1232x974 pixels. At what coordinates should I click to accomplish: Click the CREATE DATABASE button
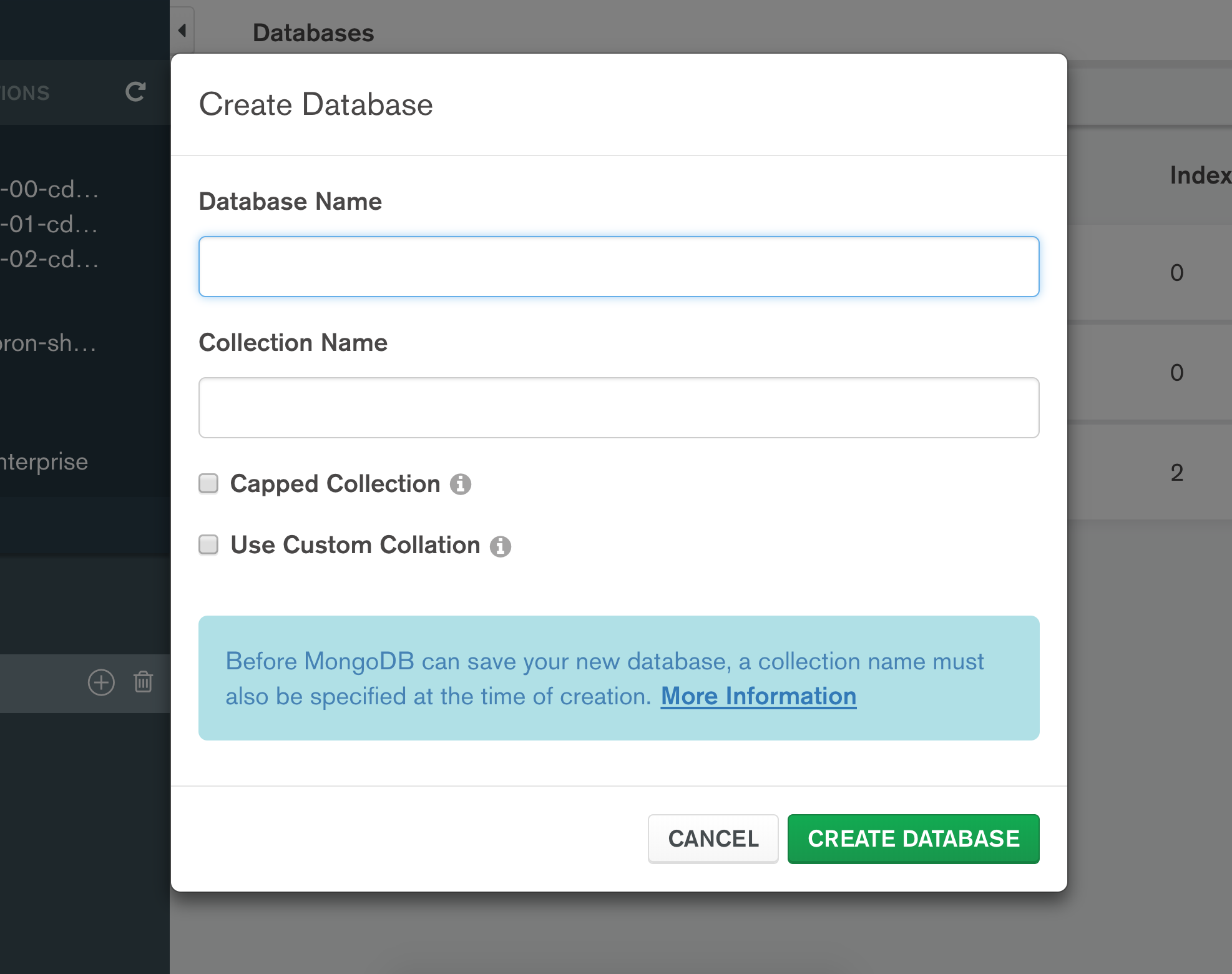pos(912,839)
